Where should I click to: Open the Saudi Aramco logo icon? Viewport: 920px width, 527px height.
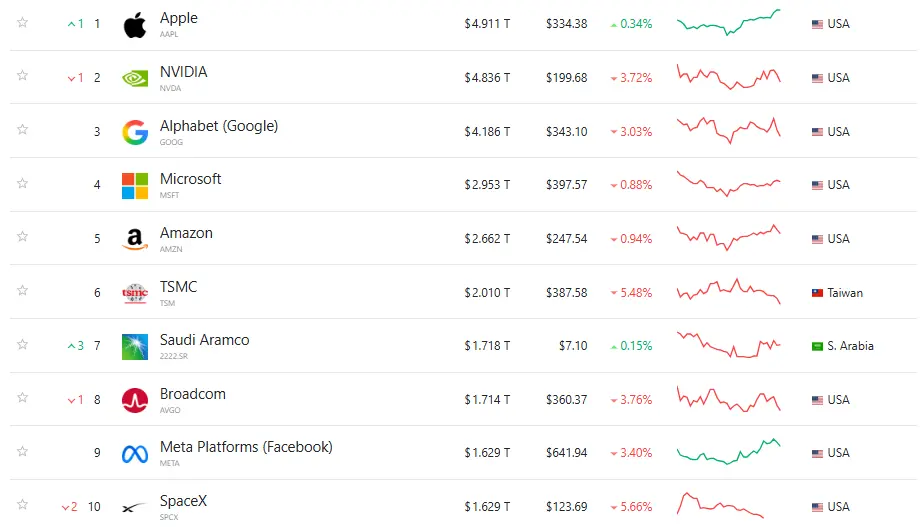(x=135, y=346)
